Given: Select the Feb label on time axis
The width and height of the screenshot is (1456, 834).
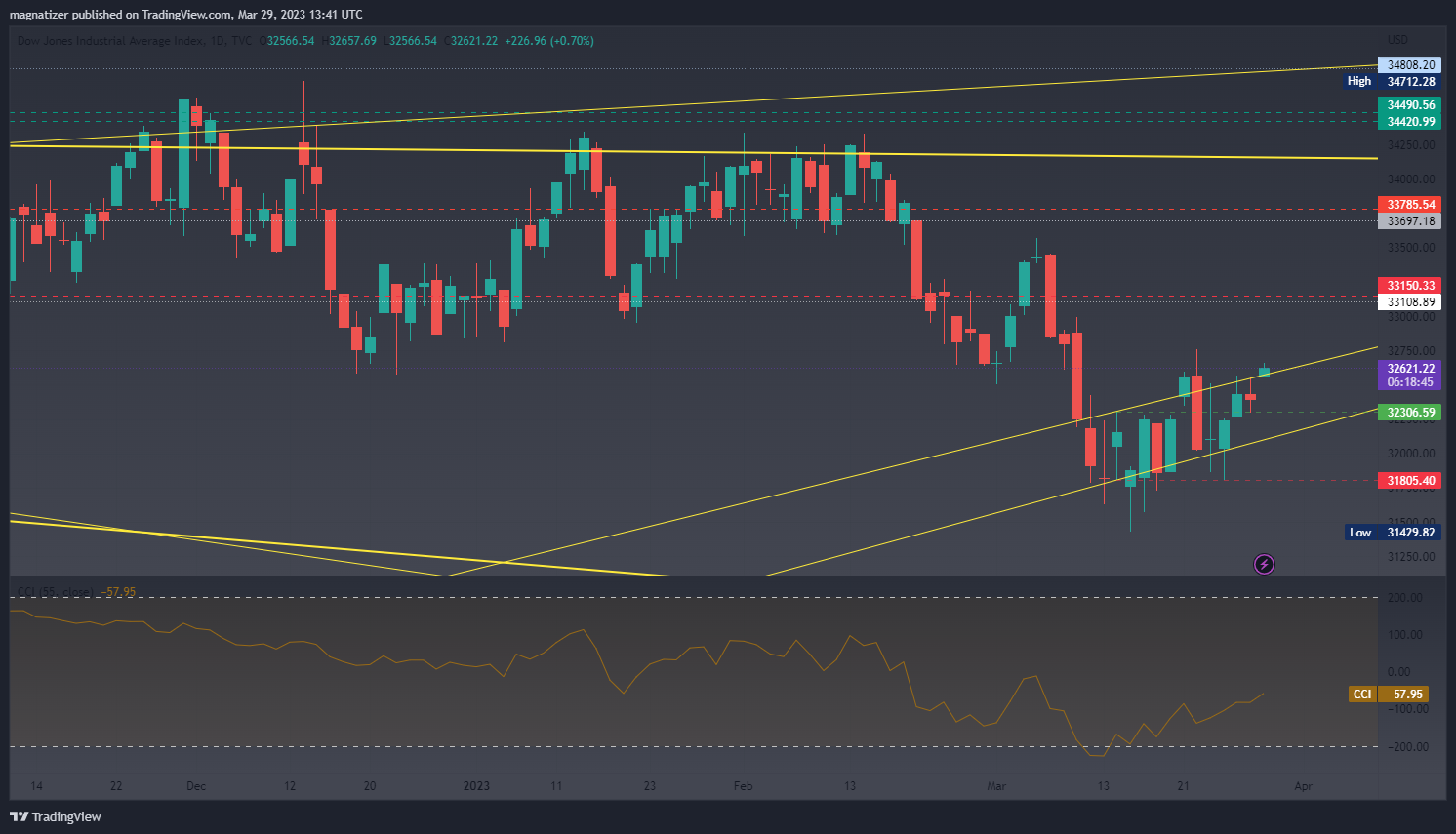Looking at the screenshot, I should pyautogui.click(x=743, y=786).
